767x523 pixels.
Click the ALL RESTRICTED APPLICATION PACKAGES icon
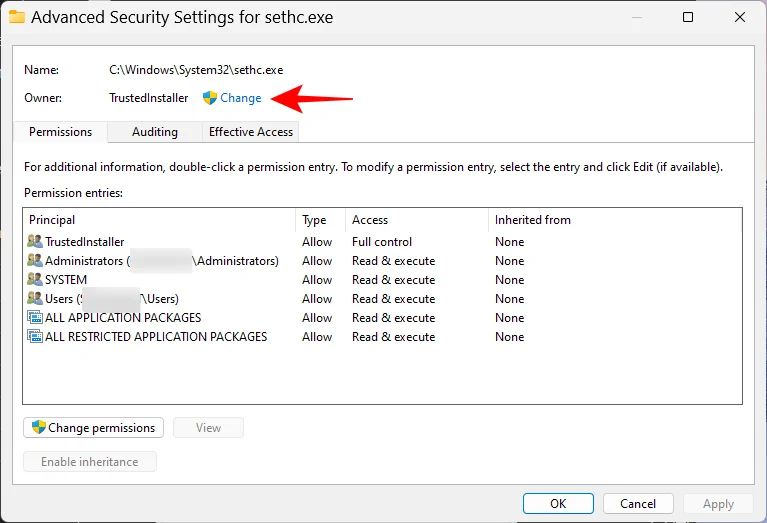point(35,337)
